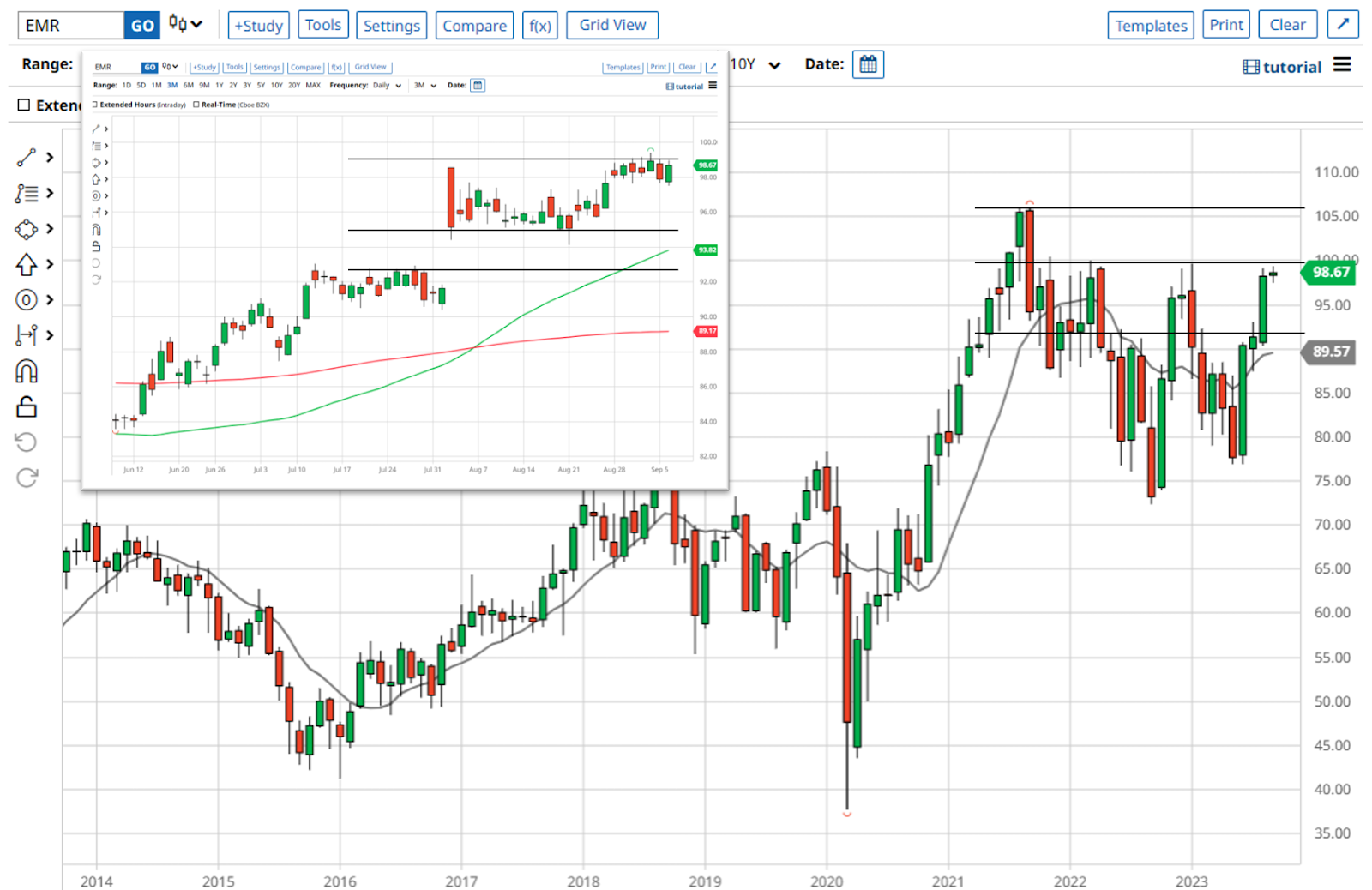1372x890 pixels.
Task: Click the redo icon in main chart
Action: pyautogui.click(x=27, y=478)
